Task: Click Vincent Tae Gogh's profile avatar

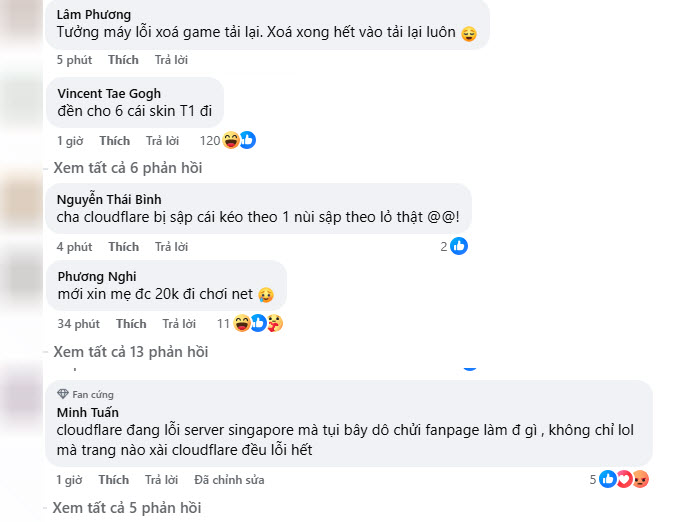Action: [22, 101]
